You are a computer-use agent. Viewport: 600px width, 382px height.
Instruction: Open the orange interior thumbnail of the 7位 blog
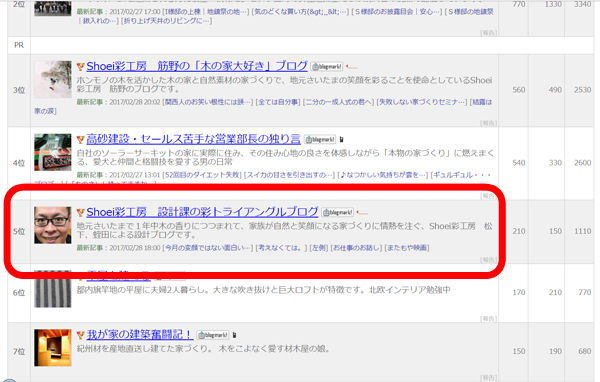52,348
